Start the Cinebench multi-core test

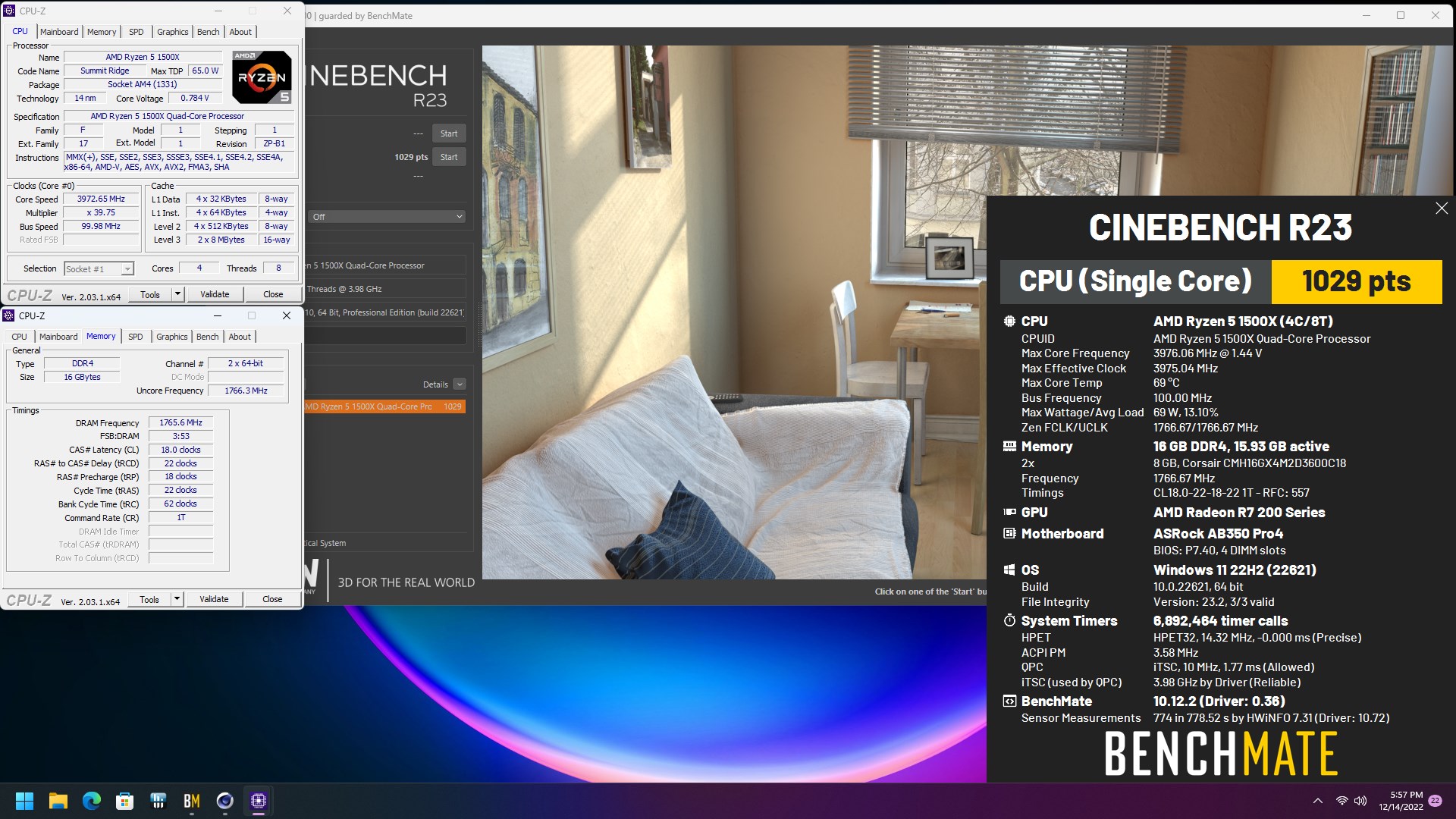point(449,133)
